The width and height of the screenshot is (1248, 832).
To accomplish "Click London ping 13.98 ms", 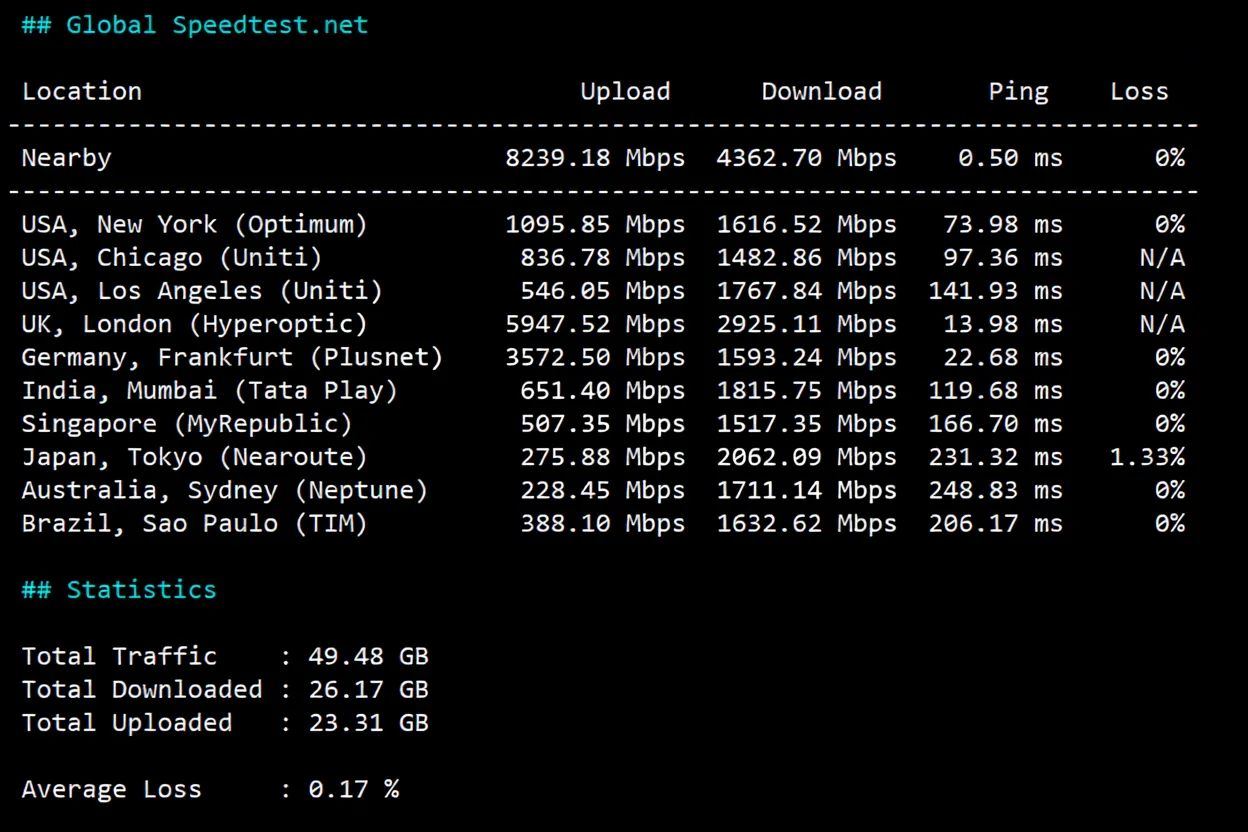I will (1003, 325).
